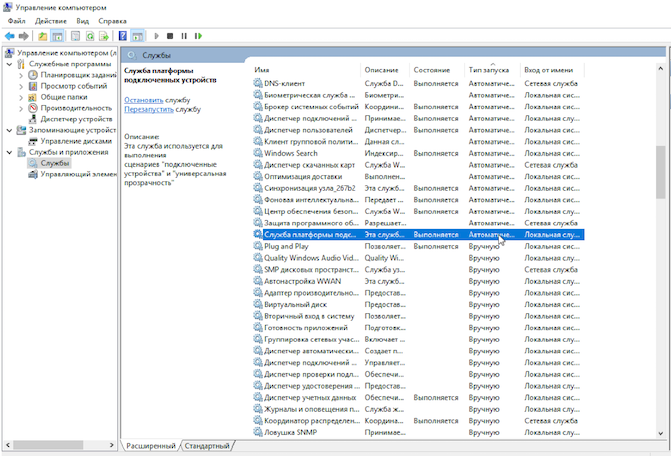Viewport: 672px width, 457px height.
Task: Click the Back arrow toolbar icon
Action: [9, 36]
